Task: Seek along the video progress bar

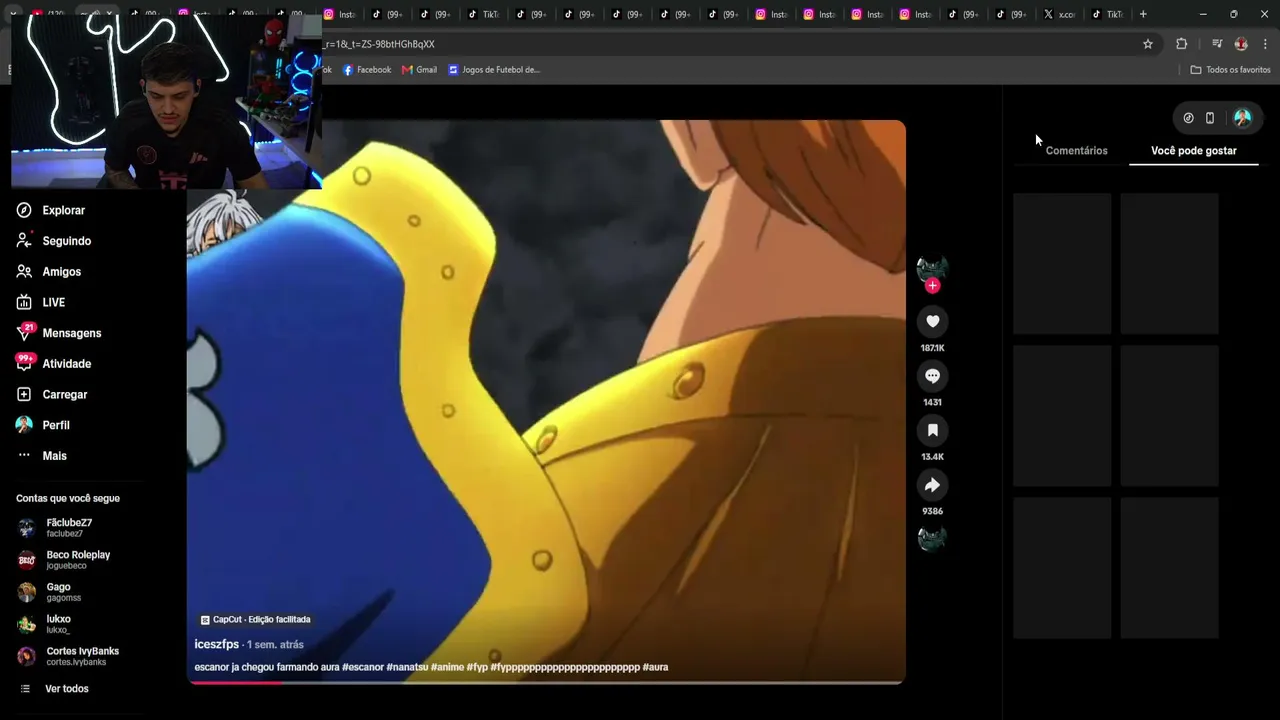Action: [x=546, y=683]
